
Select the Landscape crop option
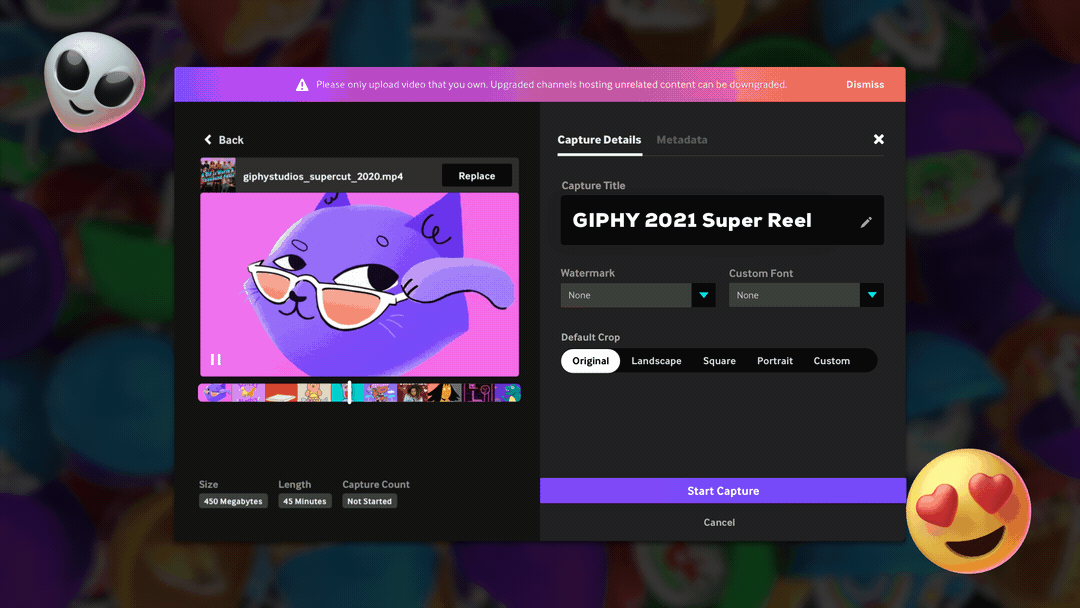tap(656, 361)
